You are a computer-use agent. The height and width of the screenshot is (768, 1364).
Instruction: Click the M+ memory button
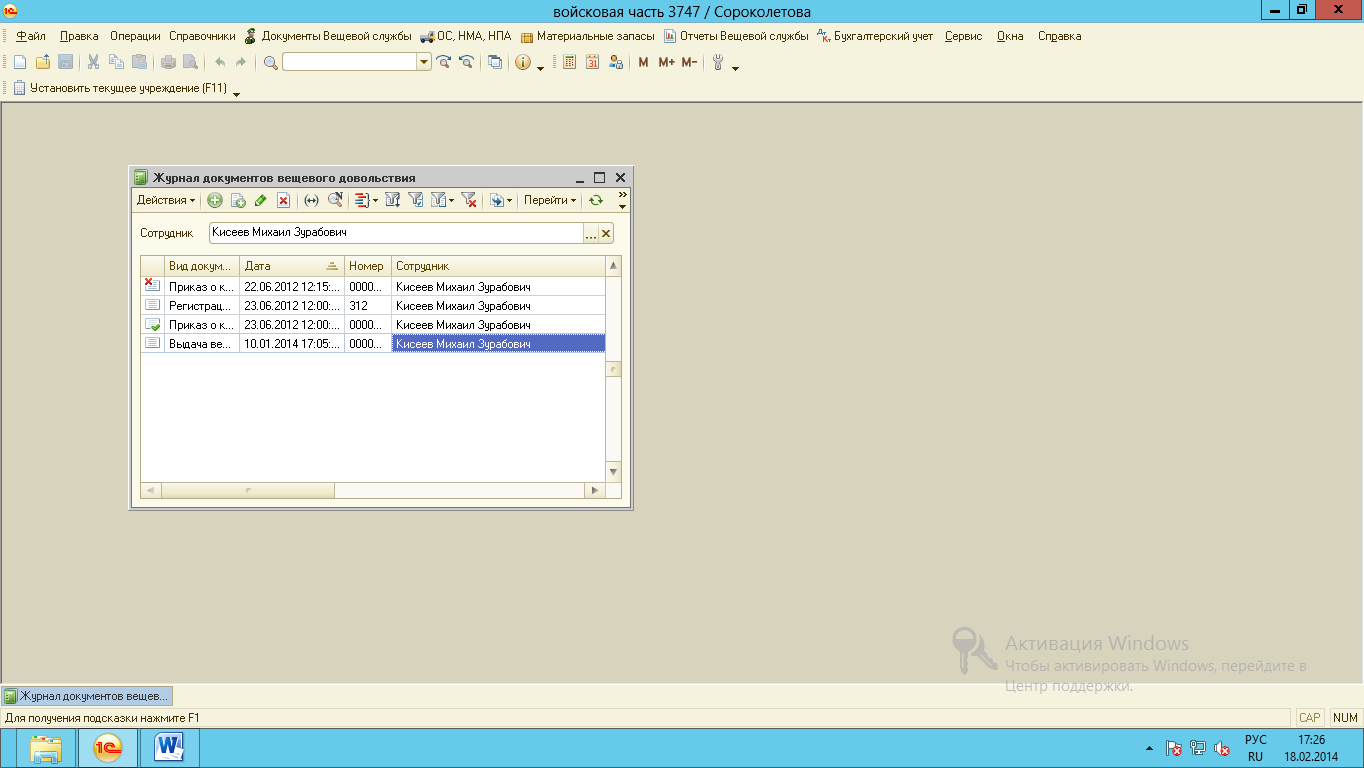(x=667, y=62)
